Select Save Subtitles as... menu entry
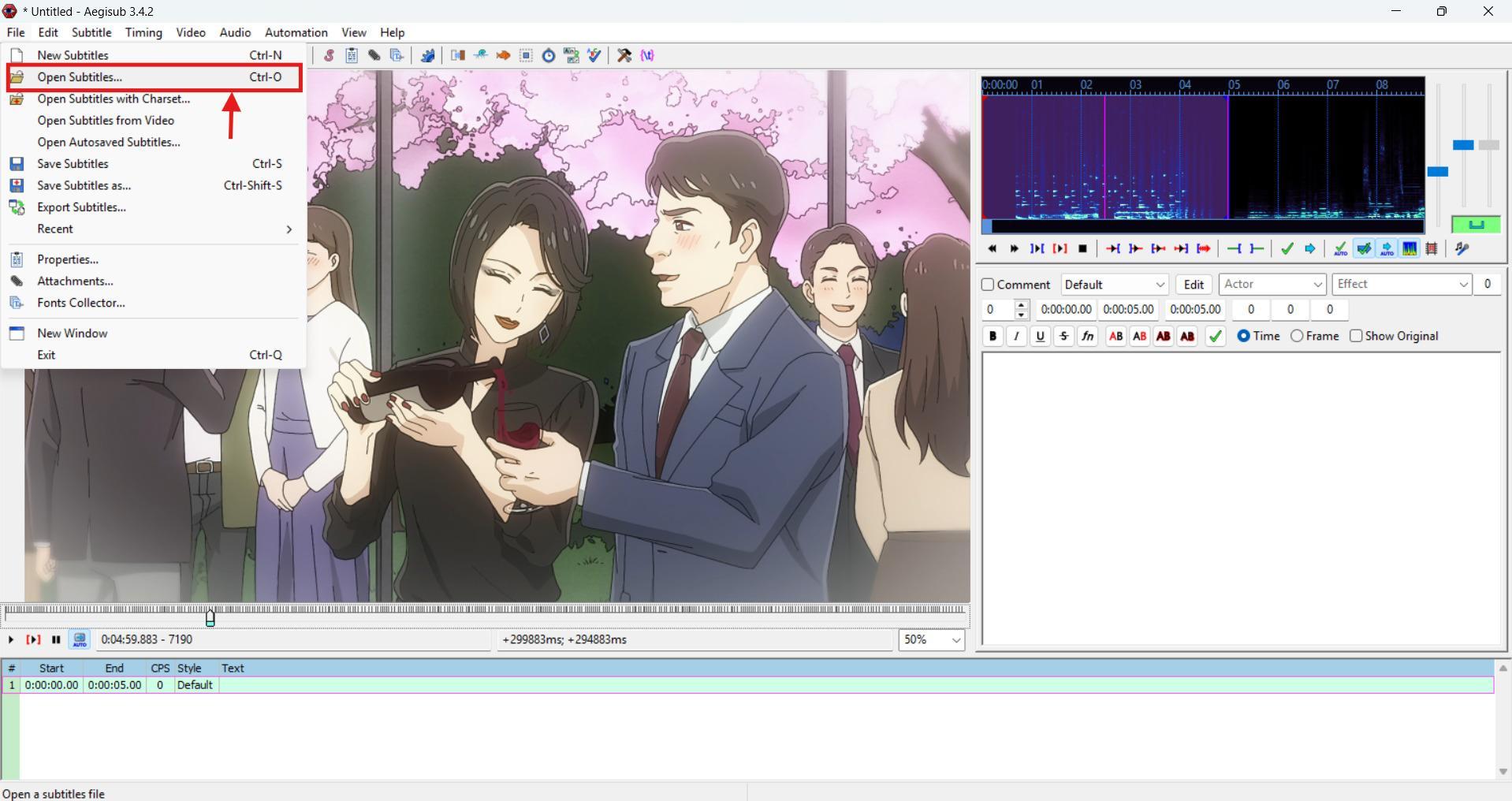Viewport: 1512px width, 801px height. pos(154,186)
